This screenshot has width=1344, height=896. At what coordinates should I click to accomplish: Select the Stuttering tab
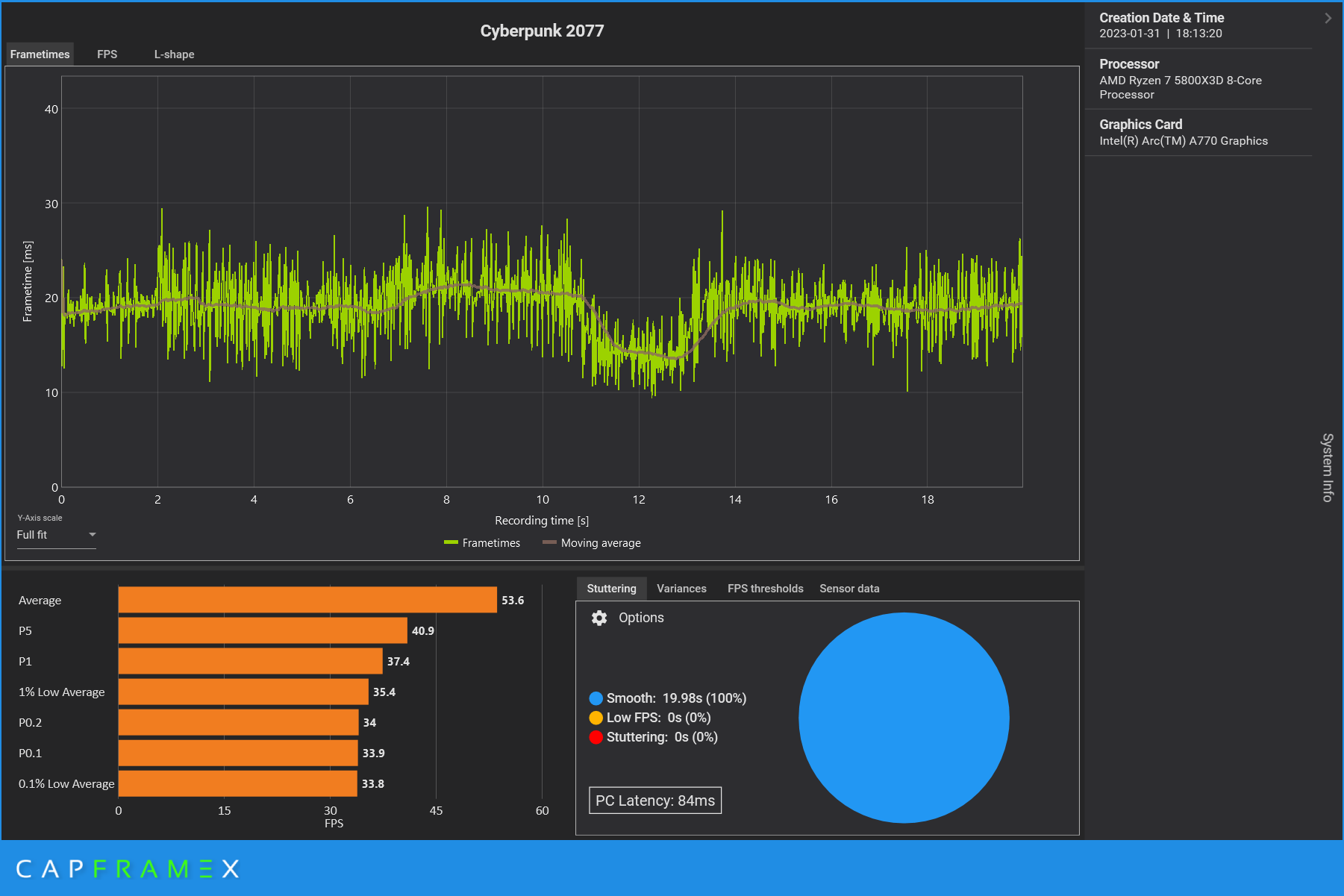coord(611,589)
